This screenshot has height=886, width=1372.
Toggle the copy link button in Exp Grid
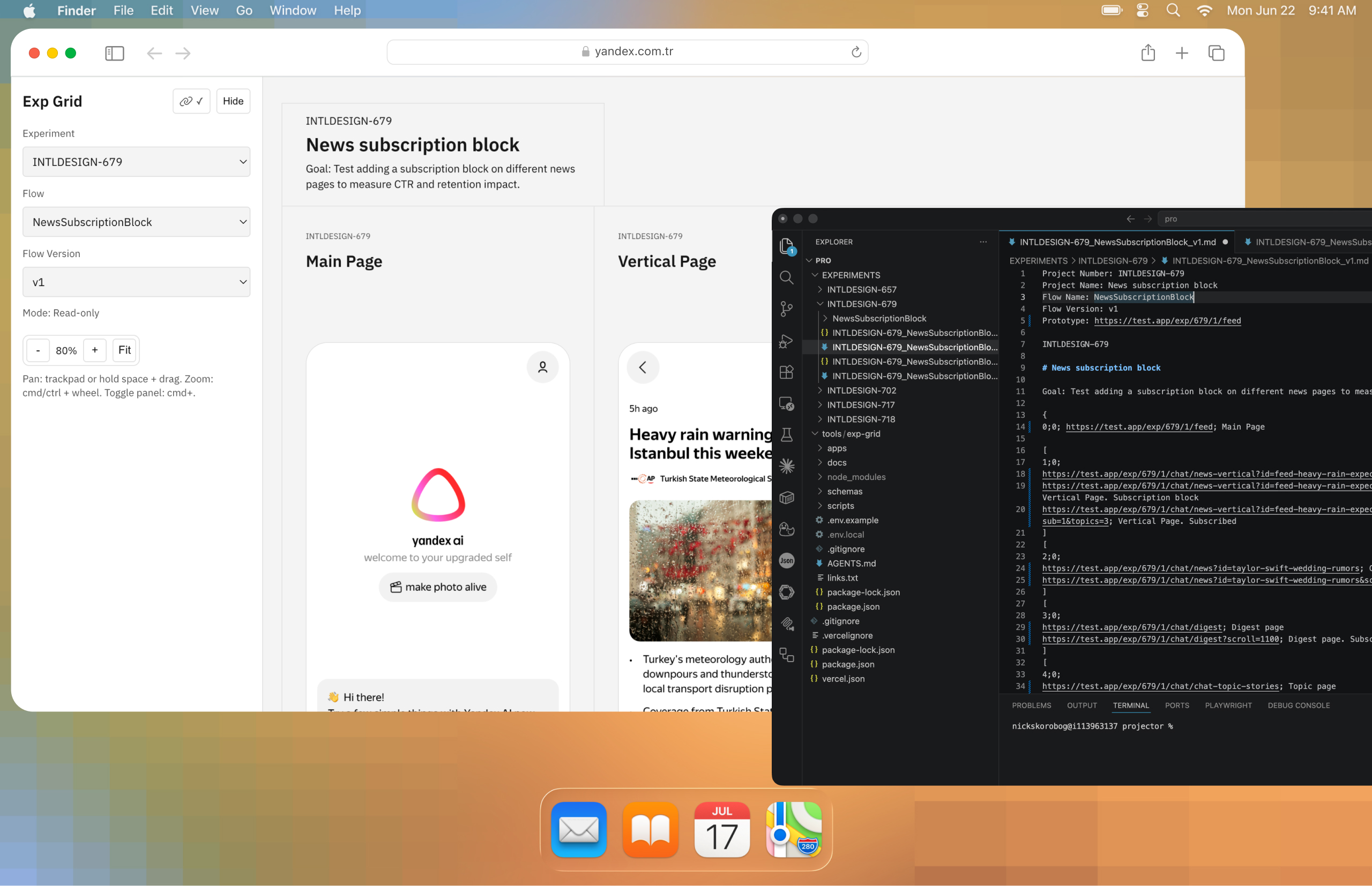[191, 101]
